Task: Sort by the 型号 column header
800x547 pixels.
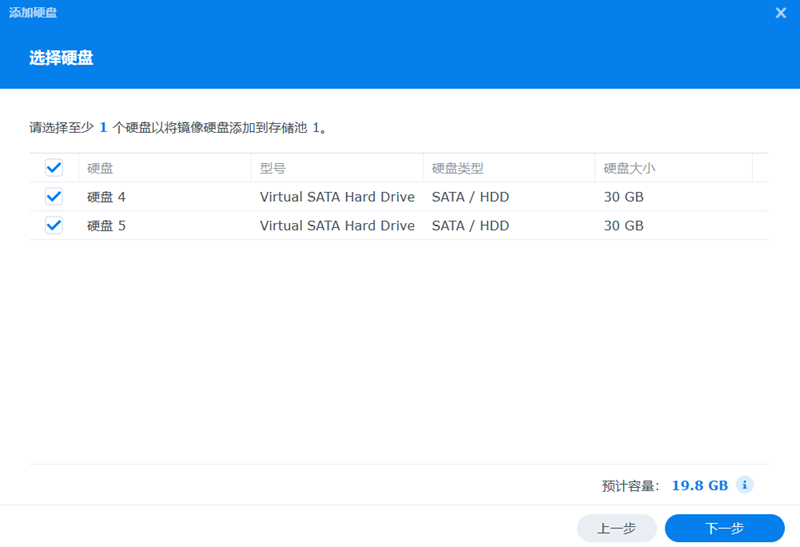Action: coord(337,168)
